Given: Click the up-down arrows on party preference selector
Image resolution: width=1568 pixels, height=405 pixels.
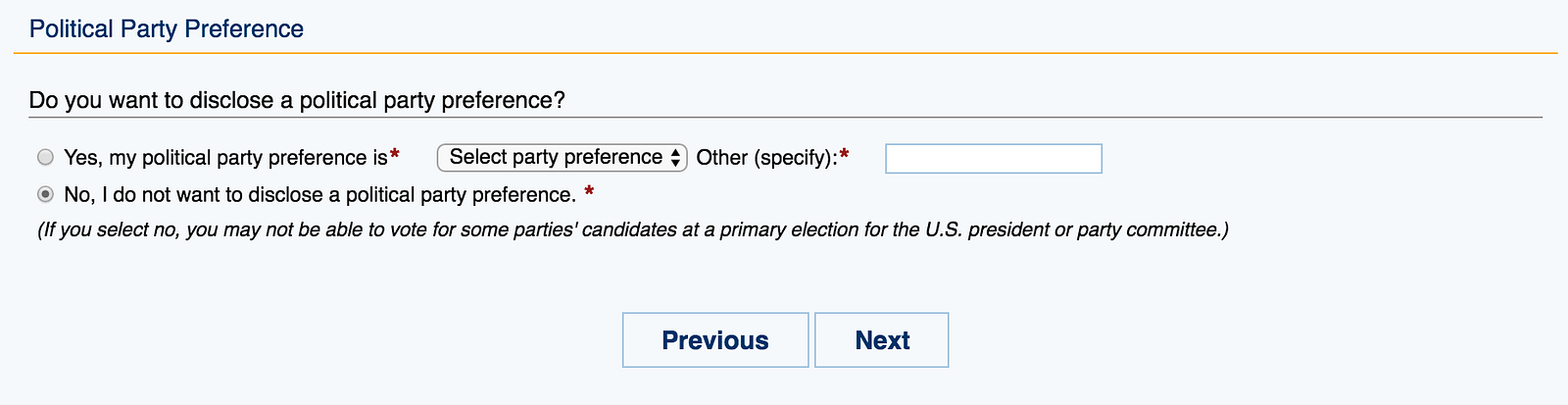Looking at the screenshot, I should (676, 158).
